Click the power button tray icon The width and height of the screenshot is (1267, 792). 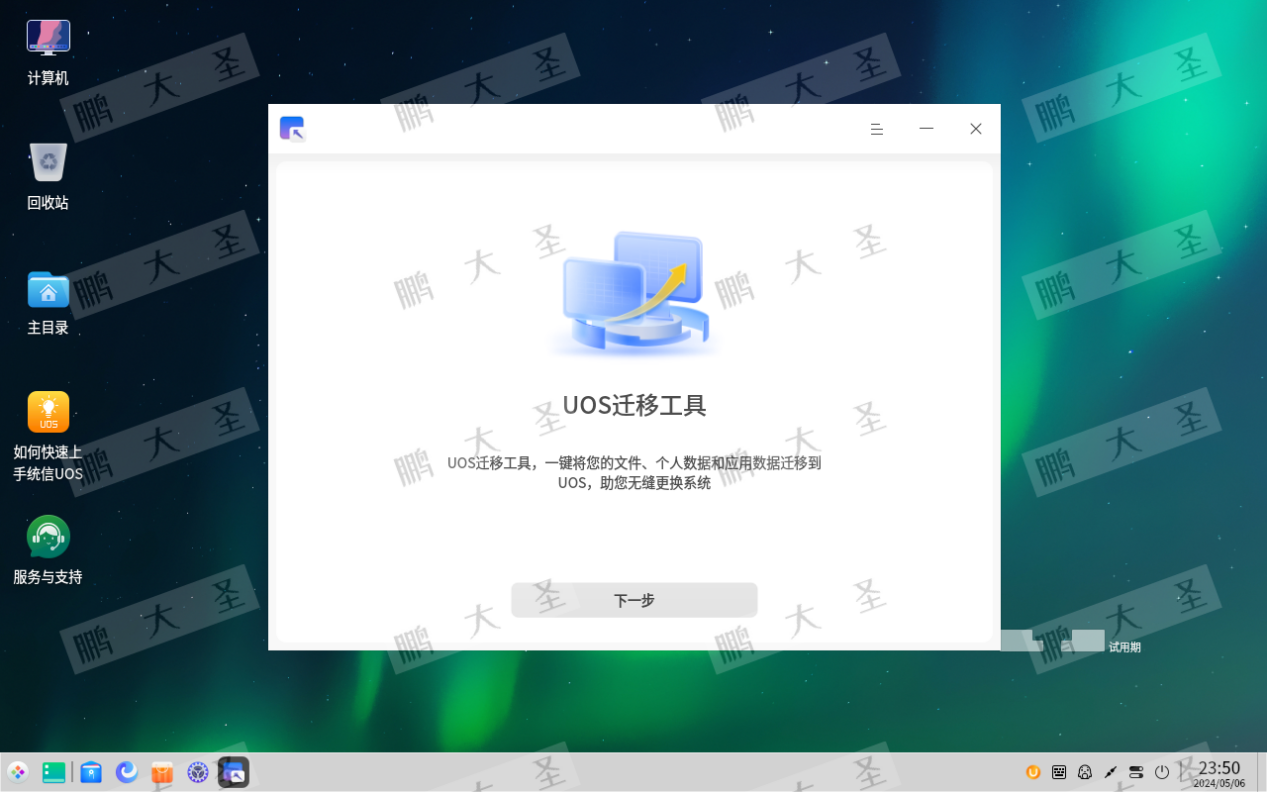(x=1162, y=772)
